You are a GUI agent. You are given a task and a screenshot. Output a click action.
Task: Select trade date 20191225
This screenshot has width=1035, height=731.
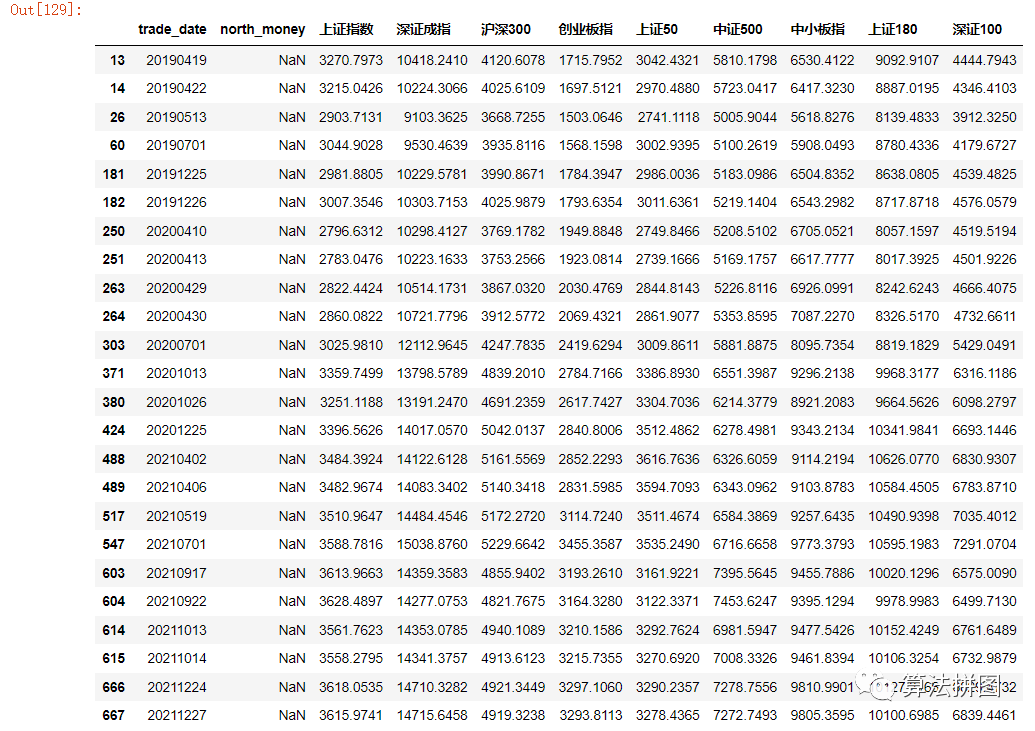176,174
